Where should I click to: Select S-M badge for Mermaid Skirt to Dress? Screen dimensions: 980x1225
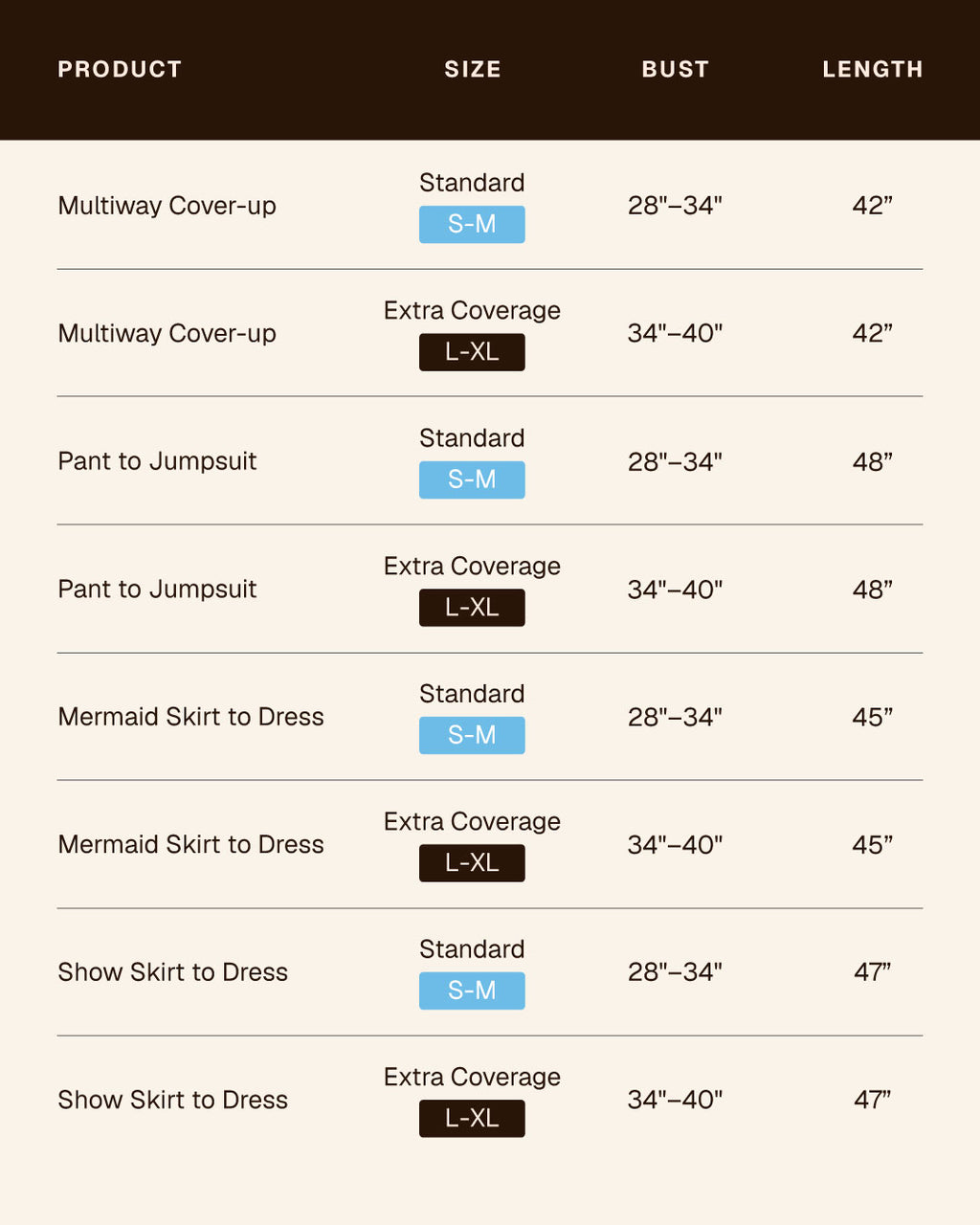(472, 735)
